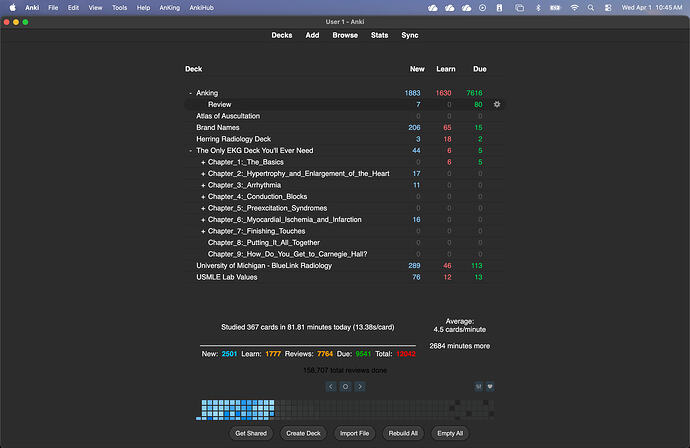Screen dimensions: 690x448
Task: Open the Review deck options gear
Action: tap(497, 104)
